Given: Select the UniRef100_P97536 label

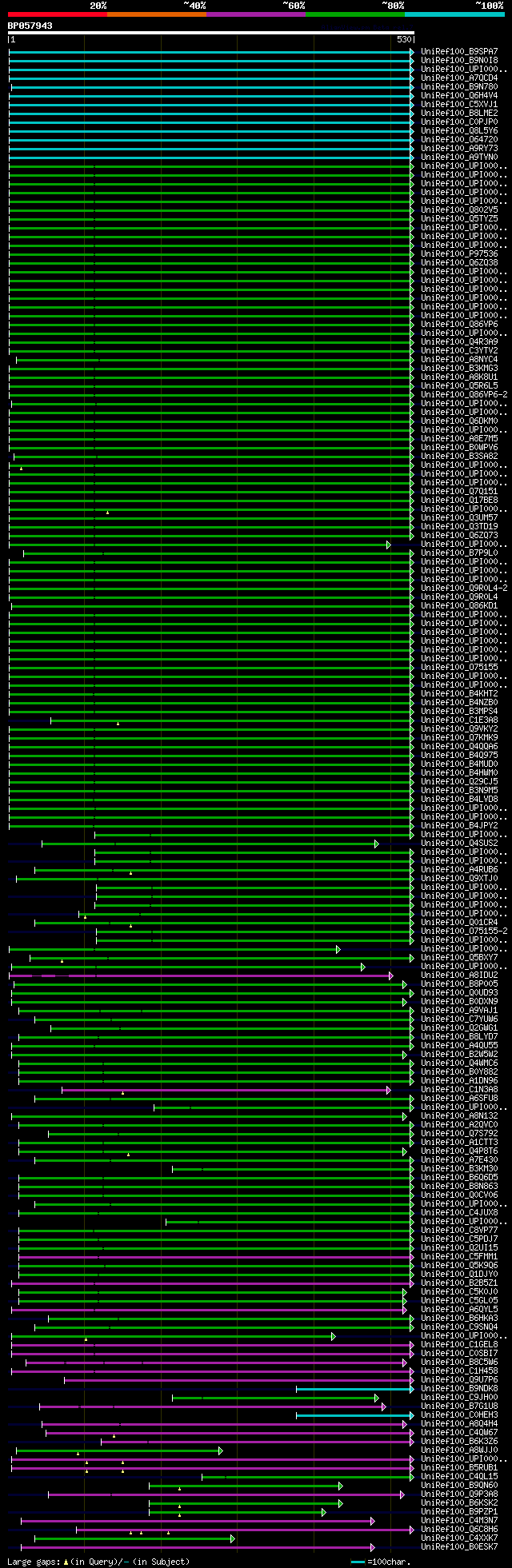Looking at the screenshot, I should point(459,254).
